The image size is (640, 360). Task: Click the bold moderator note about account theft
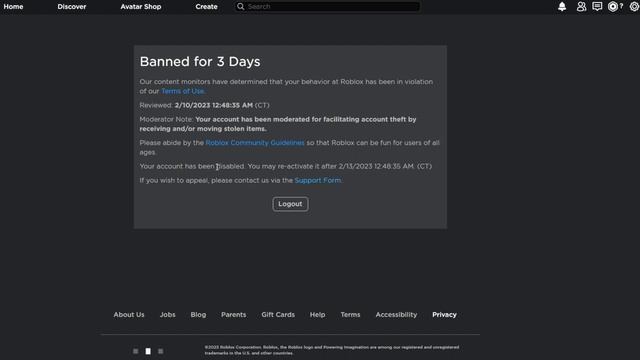[278, 124]
